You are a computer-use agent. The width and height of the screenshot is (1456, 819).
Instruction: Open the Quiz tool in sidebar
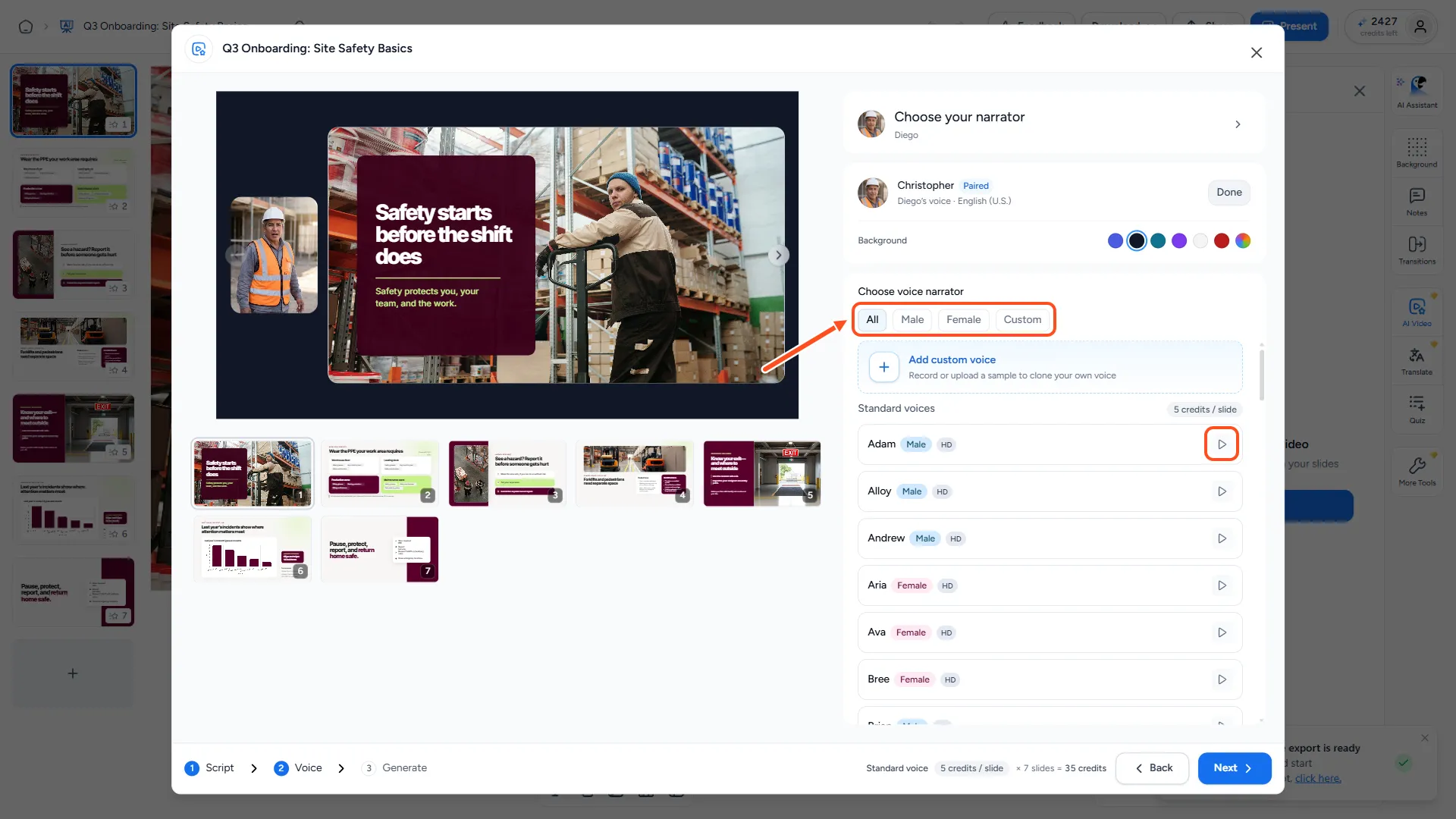(1417, 409)
